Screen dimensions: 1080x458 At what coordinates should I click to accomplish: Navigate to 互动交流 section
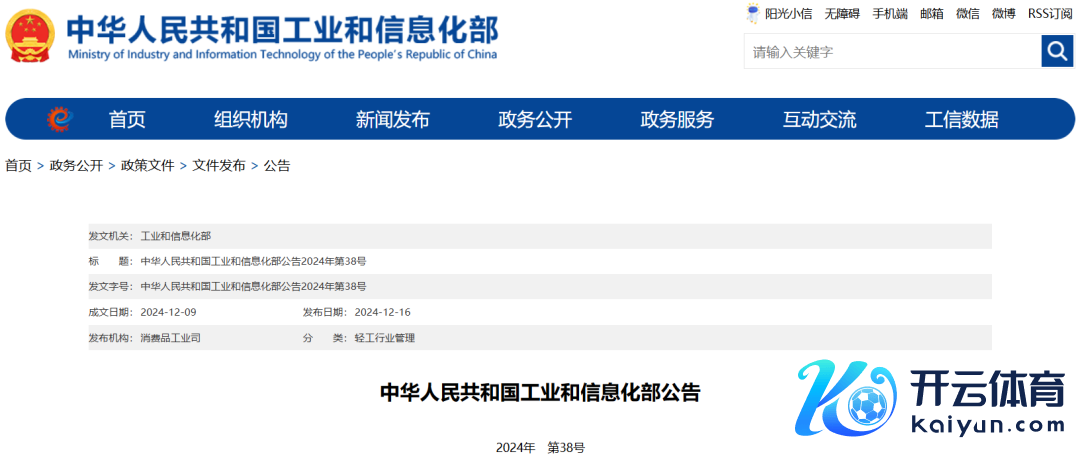coord(819,120)
